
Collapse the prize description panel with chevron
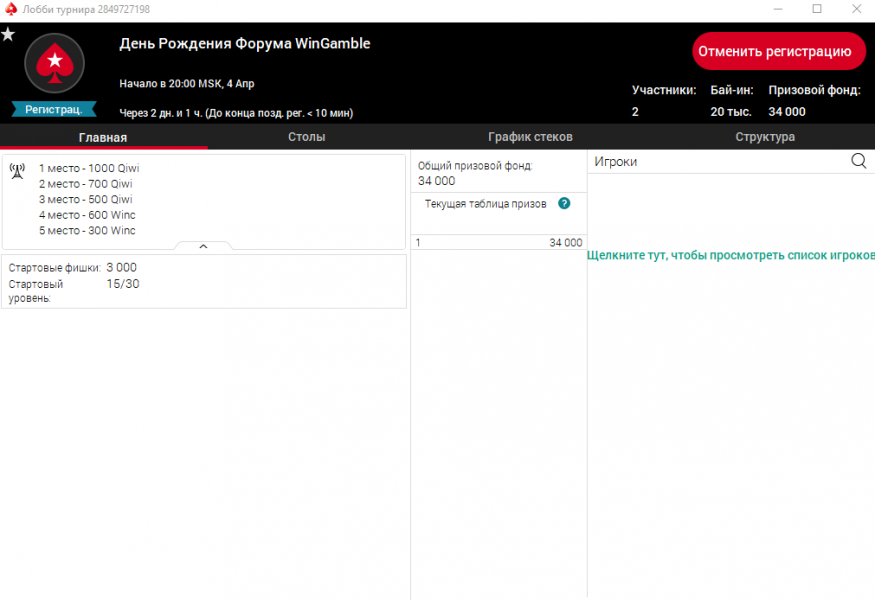[x=203, y=246]
